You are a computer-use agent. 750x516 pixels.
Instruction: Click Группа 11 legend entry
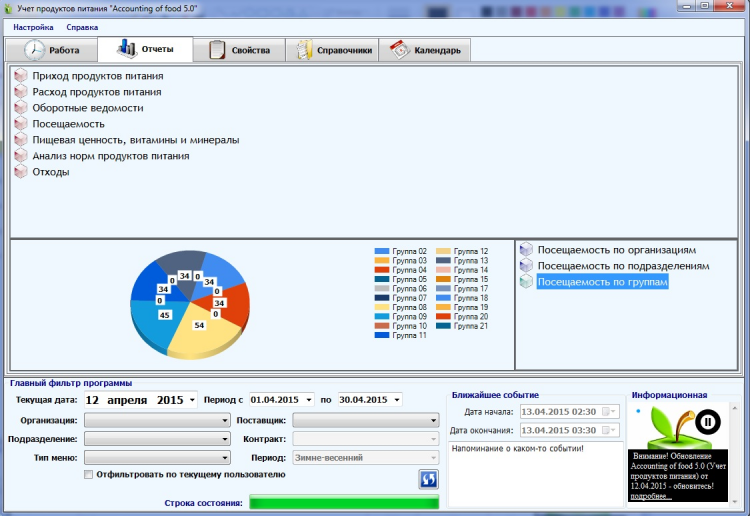(x=401, y=335)
